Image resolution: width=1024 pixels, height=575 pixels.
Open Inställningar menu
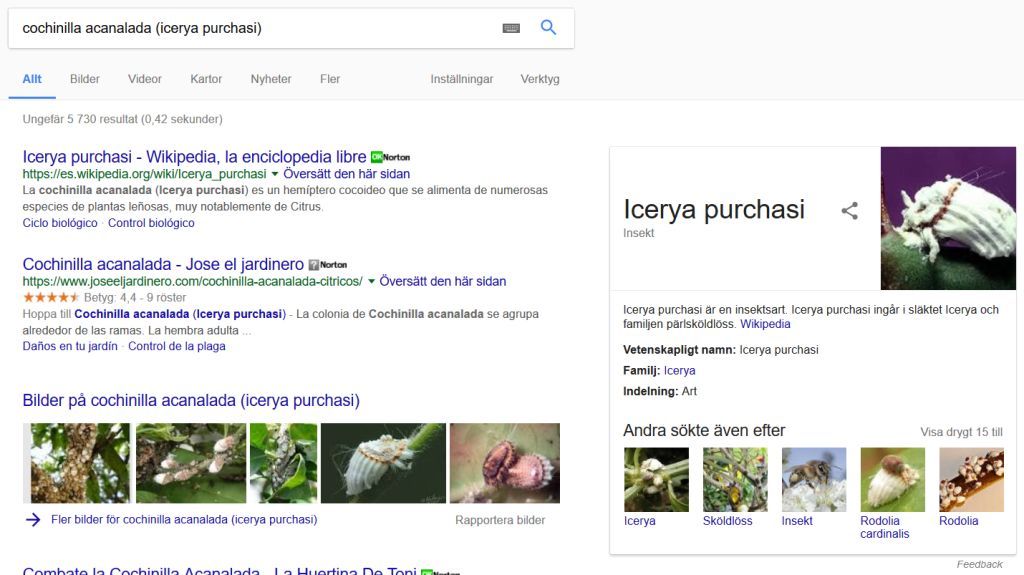pos(462,79)
